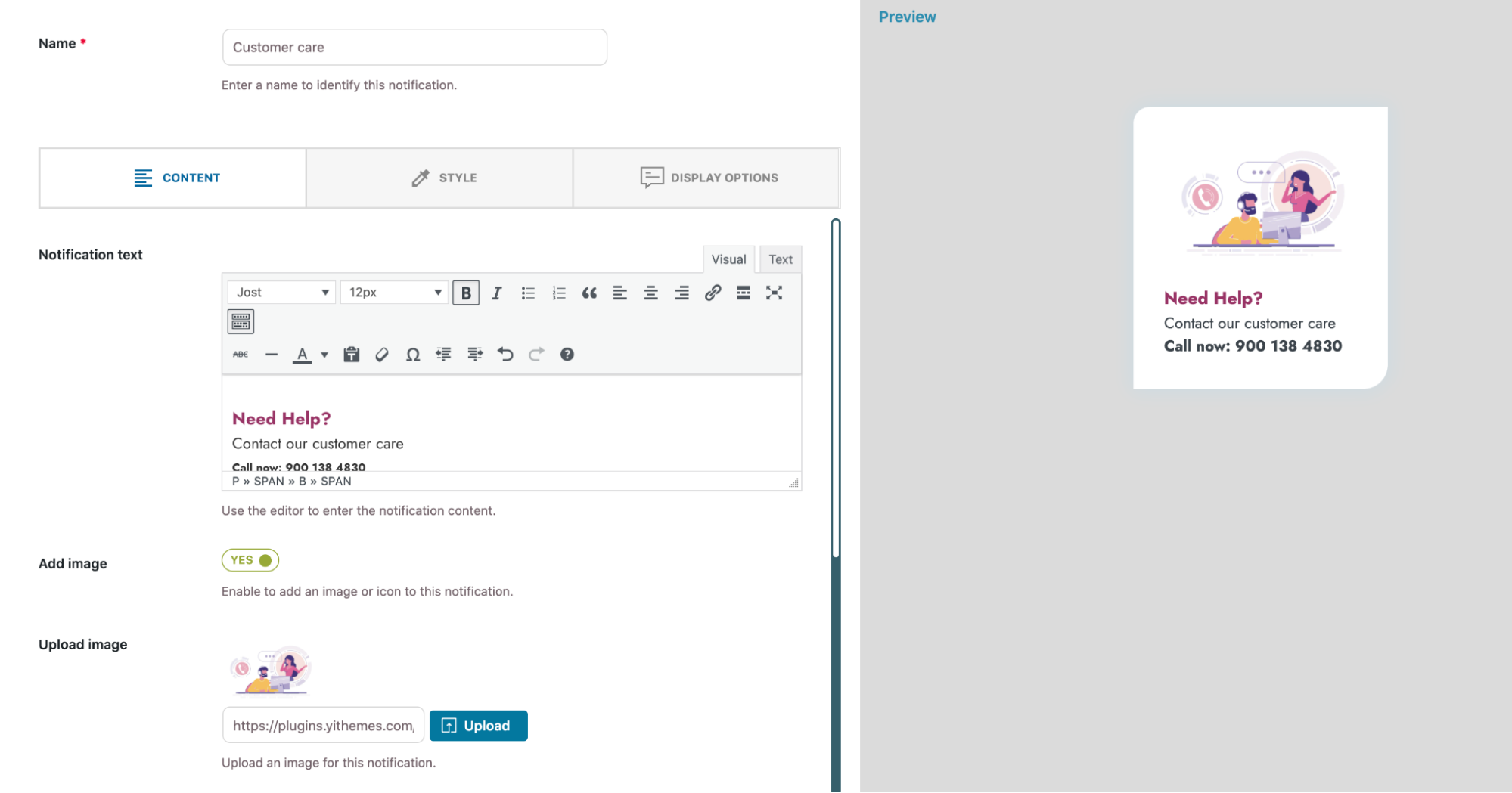
Task: Click the editor resize handle corner
Action: point(793,482)
